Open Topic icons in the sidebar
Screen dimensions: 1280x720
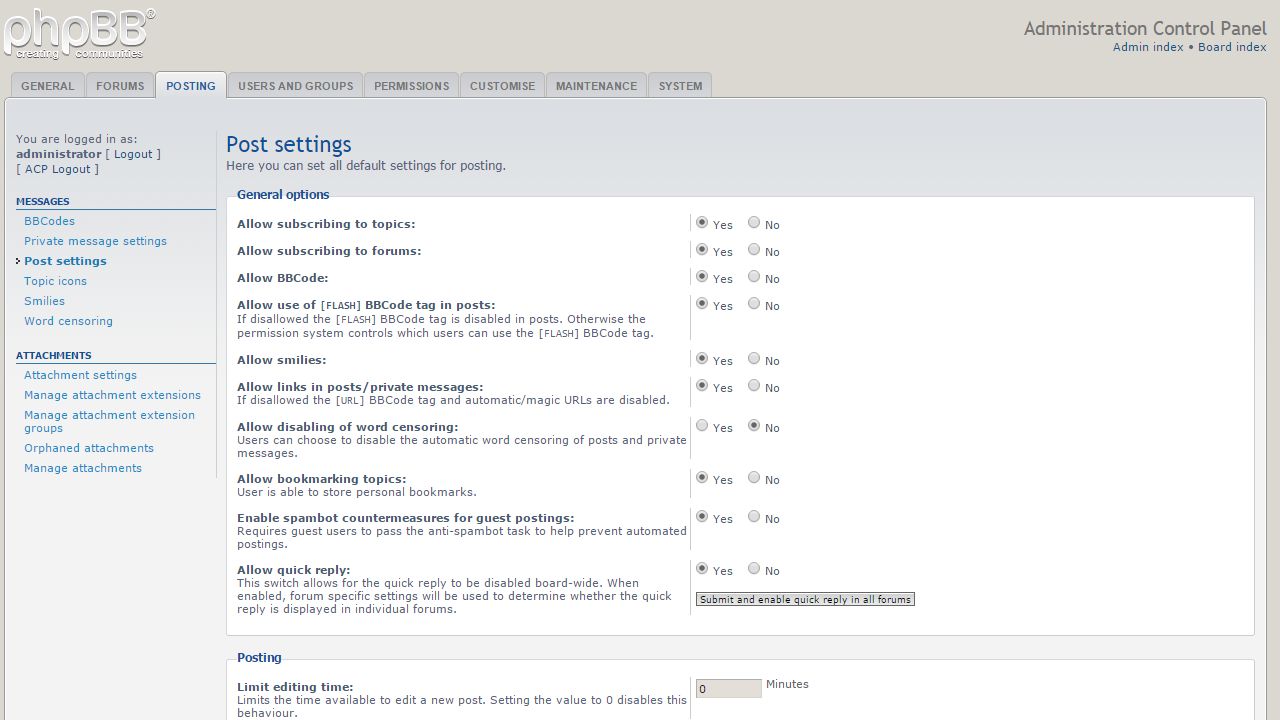pyautogui.click(x=55, y=281)
